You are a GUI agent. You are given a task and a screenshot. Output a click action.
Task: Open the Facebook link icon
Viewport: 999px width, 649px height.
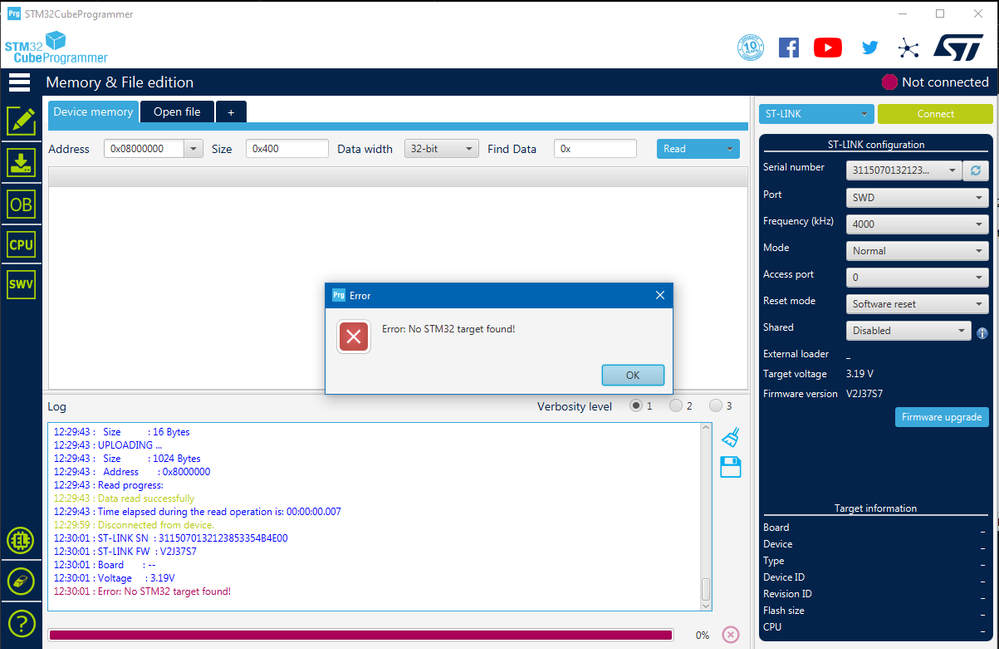789,48
